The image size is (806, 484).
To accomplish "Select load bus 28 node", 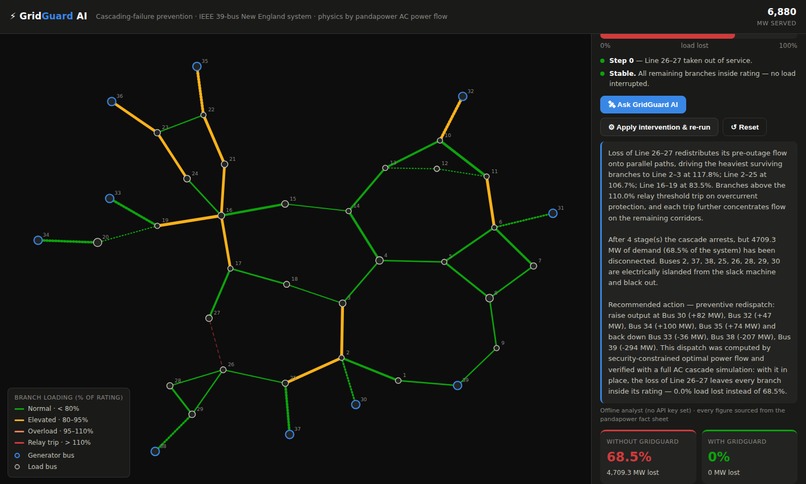I will pyautogui.click(x=170, y=385).
